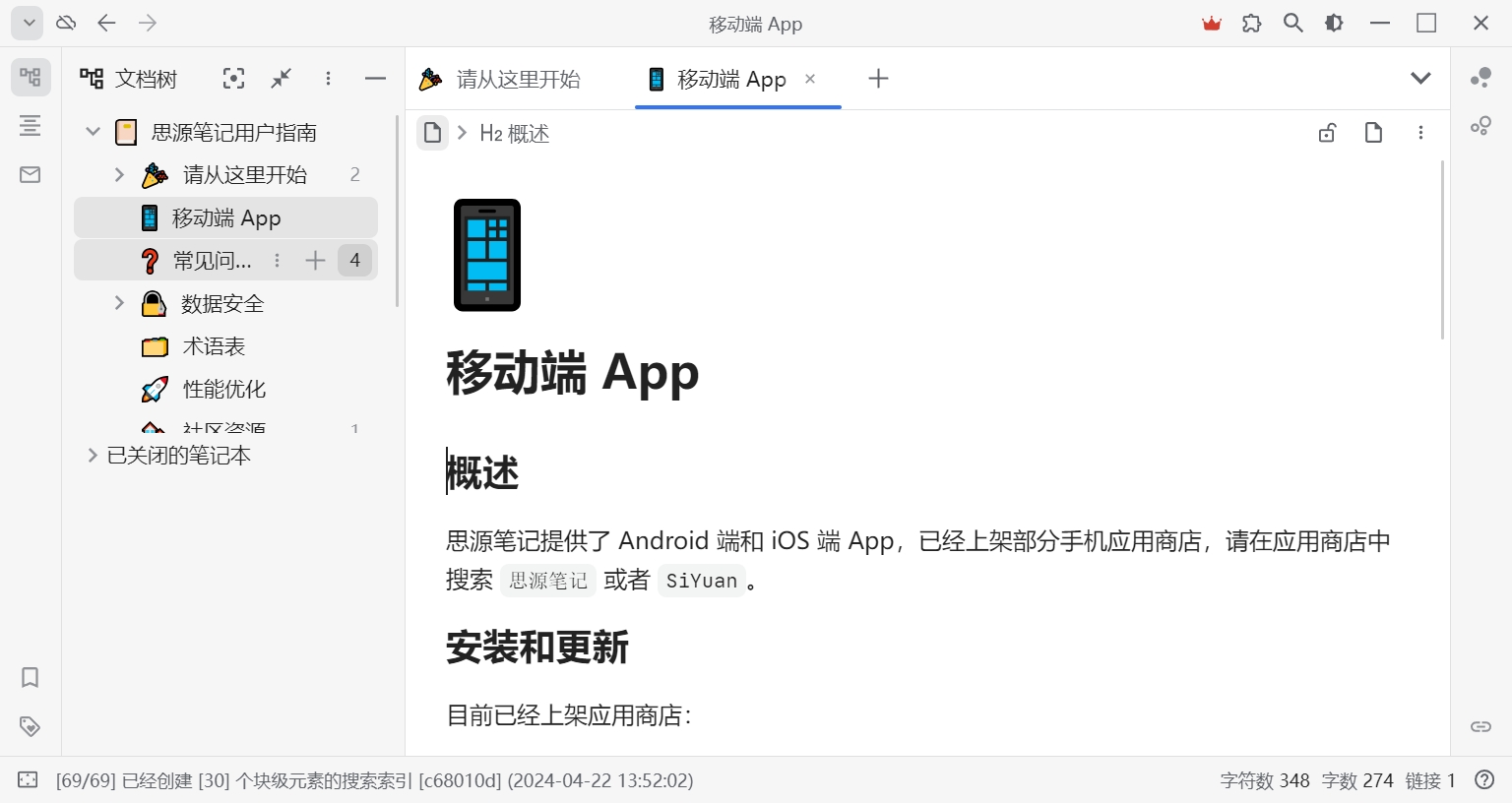Go back with the left arrow
This screenshot has height=803, width=1512.
click(x=107, y=23)
